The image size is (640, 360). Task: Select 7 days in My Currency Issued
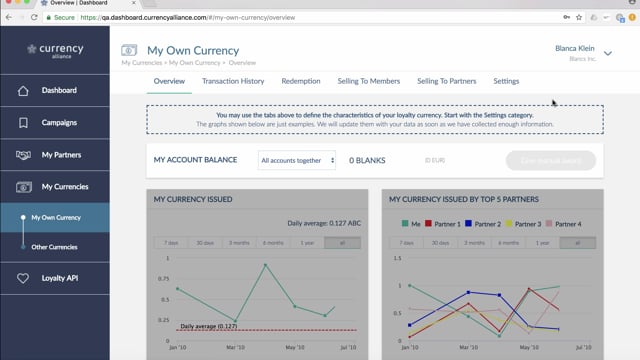(x=171, y=243)
